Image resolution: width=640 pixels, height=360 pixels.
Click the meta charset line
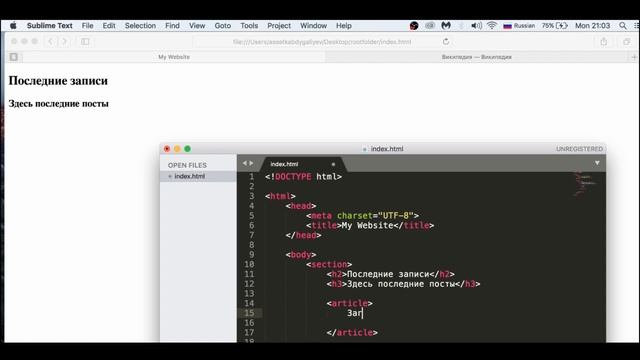tap(362, 216)
